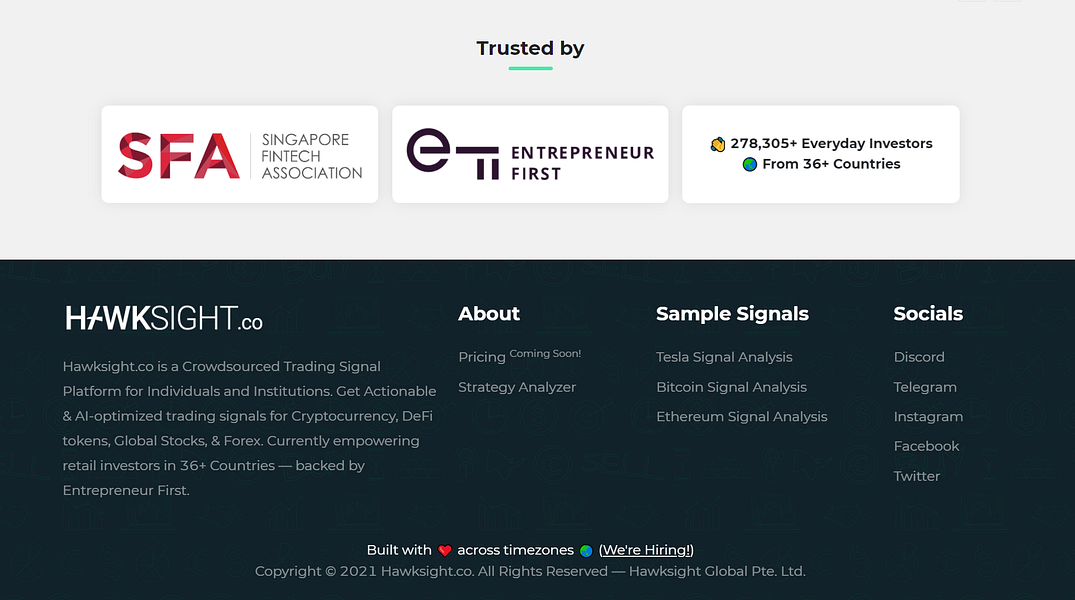The image size is (1075, 600).
Task: Select the Hawksight.co logo in the footer
Action: (162, 318)
